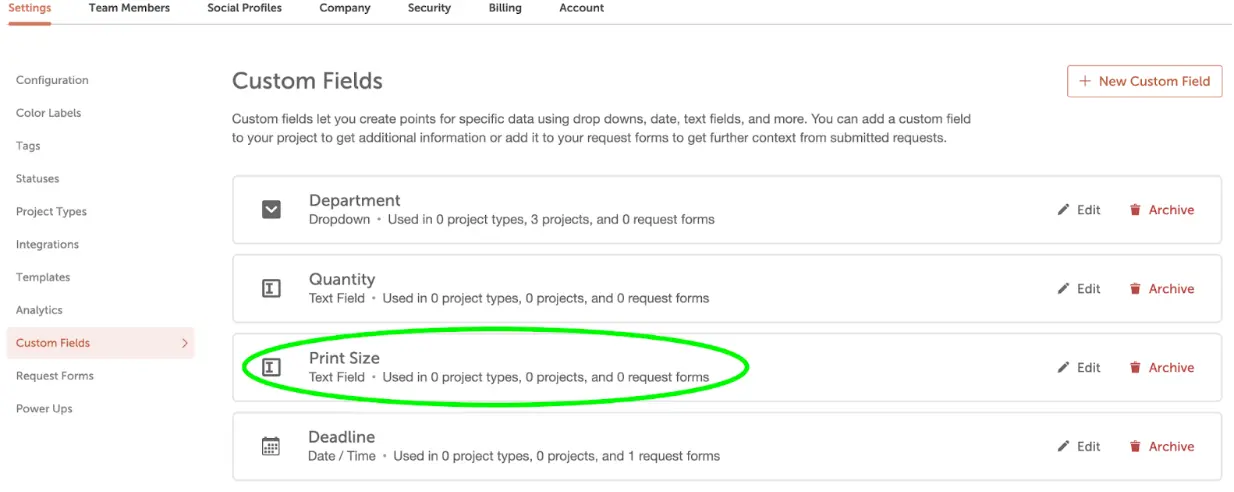
Task: Click the Department dropdown field-type icon
Action: 271,210
